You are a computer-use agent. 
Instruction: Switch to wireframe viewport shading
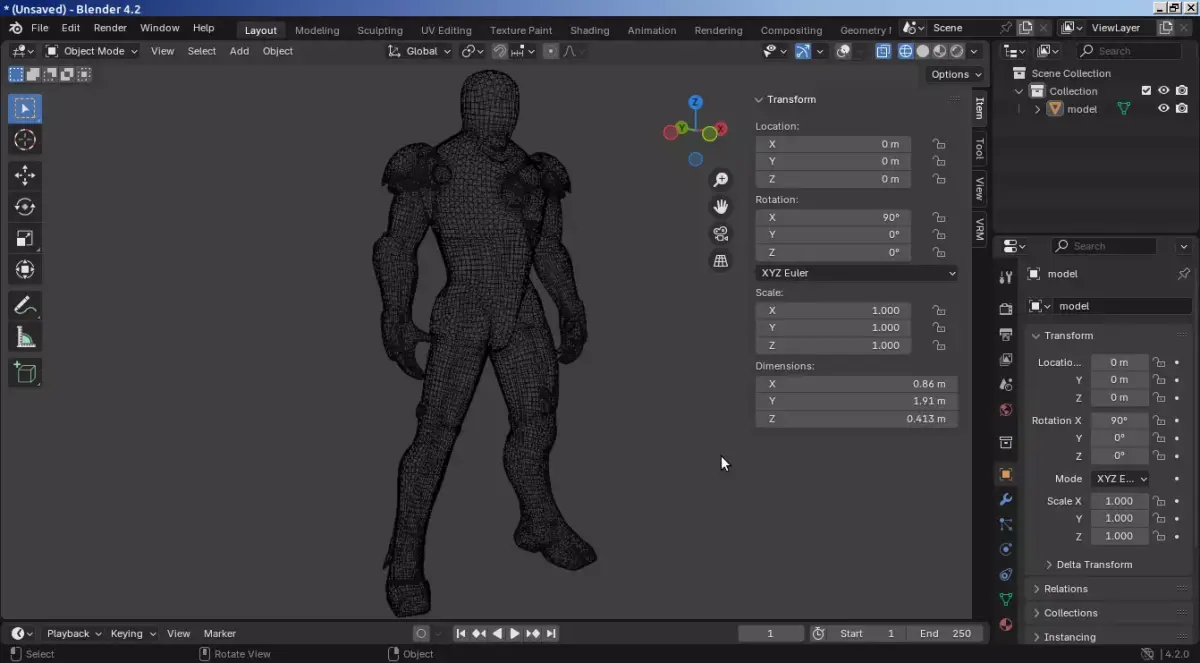pos(906,51)
